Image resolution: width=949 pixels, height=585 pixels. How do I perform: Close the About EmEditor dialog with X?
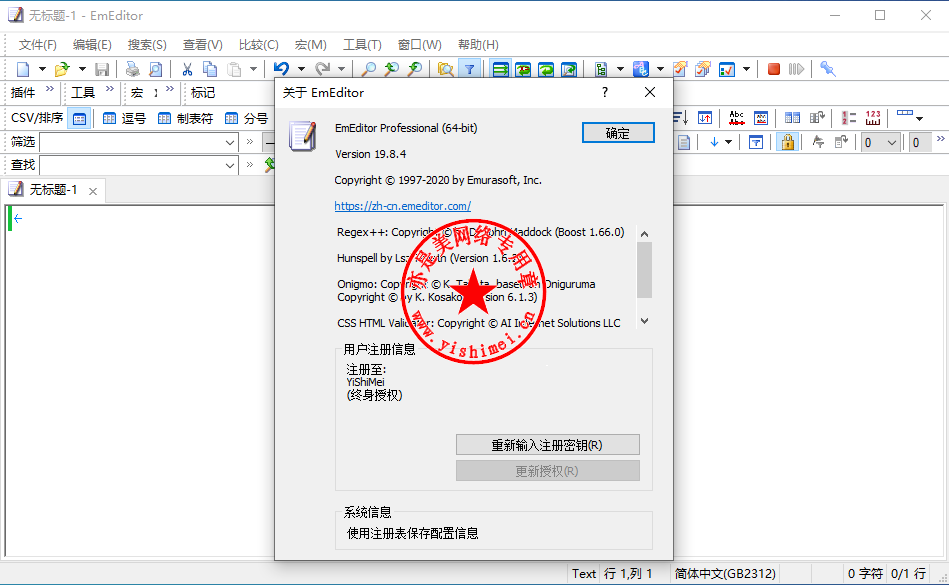coord(649,92)
